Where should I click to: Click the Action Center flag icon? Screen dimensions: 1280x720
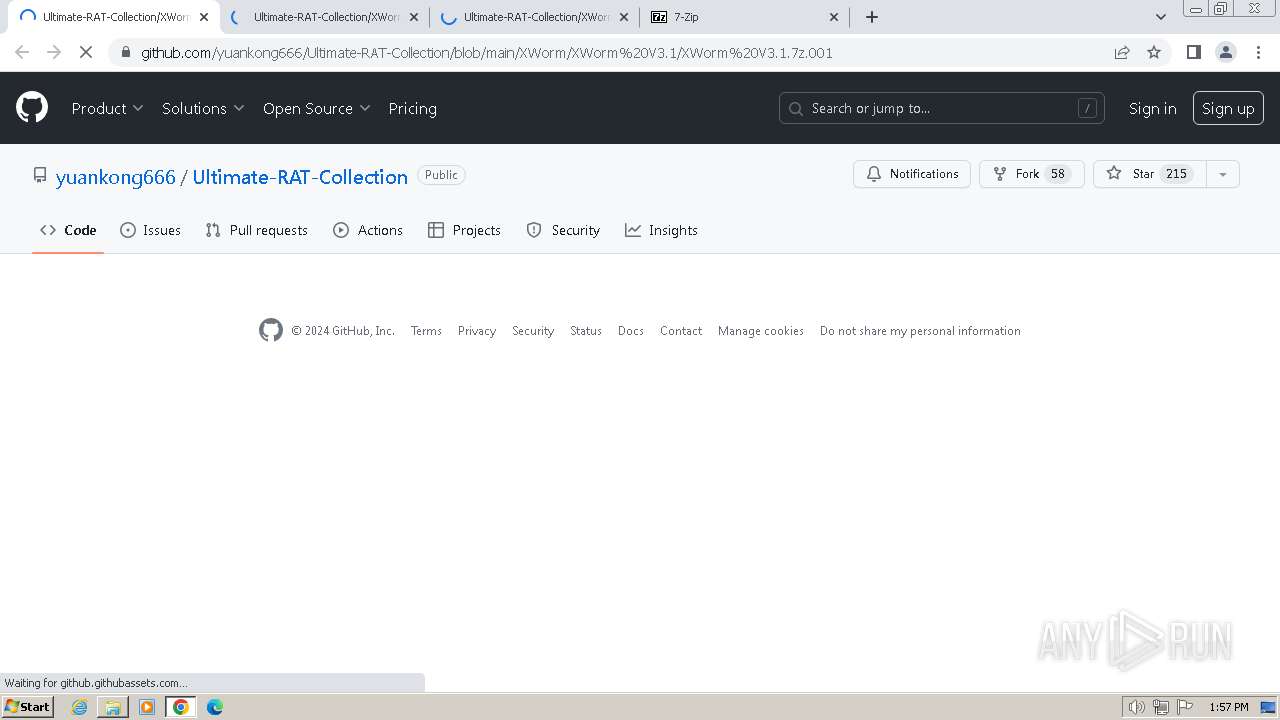click(1185, 707)
